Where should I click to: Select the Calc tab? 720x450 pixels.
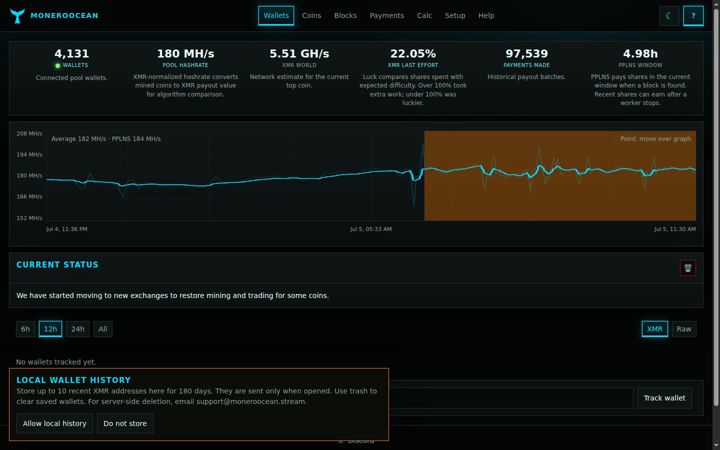(x=424, y=16)
